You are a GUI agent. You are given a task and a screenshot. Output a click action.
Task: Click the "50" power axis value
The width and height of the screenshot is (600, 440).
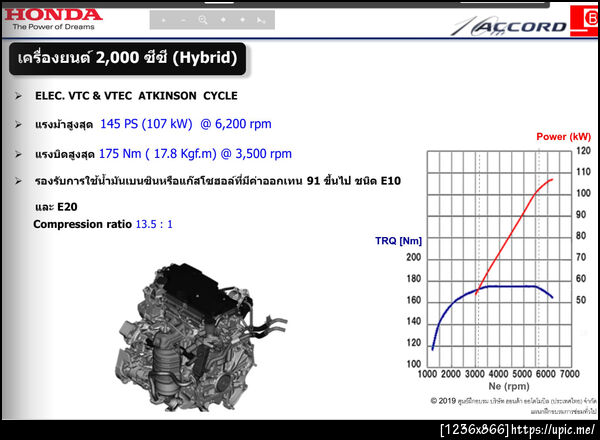click(x=581, y=300)
